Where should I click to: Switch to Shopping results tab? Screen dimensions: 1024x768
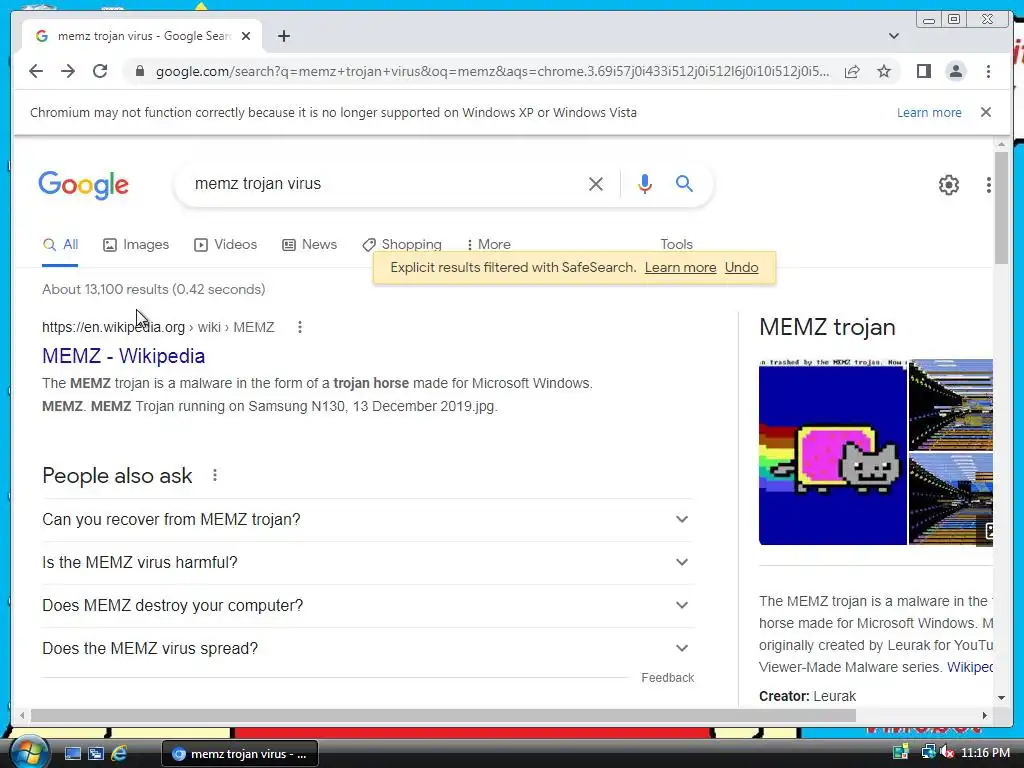point(402,245)
